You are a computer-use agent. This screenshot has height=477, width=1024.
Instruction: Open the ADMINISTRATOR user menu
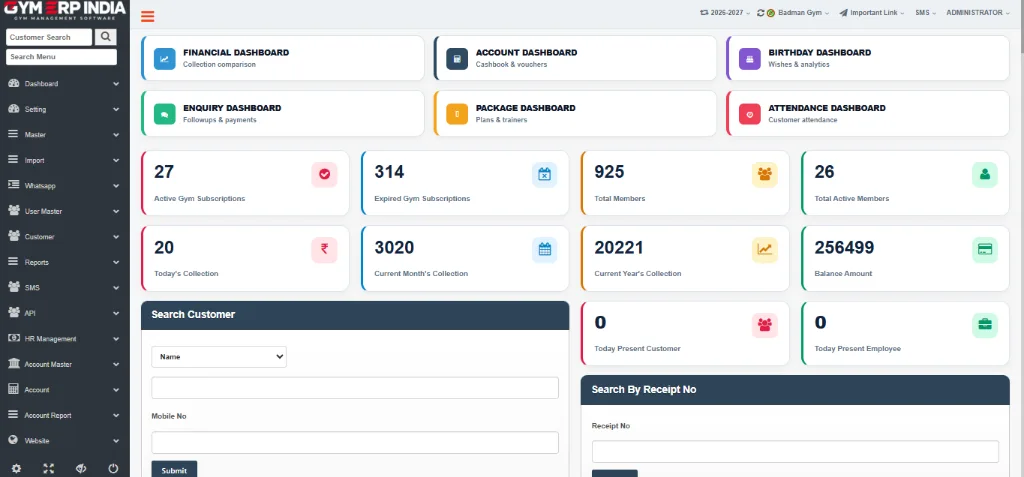tap(978, 12)
